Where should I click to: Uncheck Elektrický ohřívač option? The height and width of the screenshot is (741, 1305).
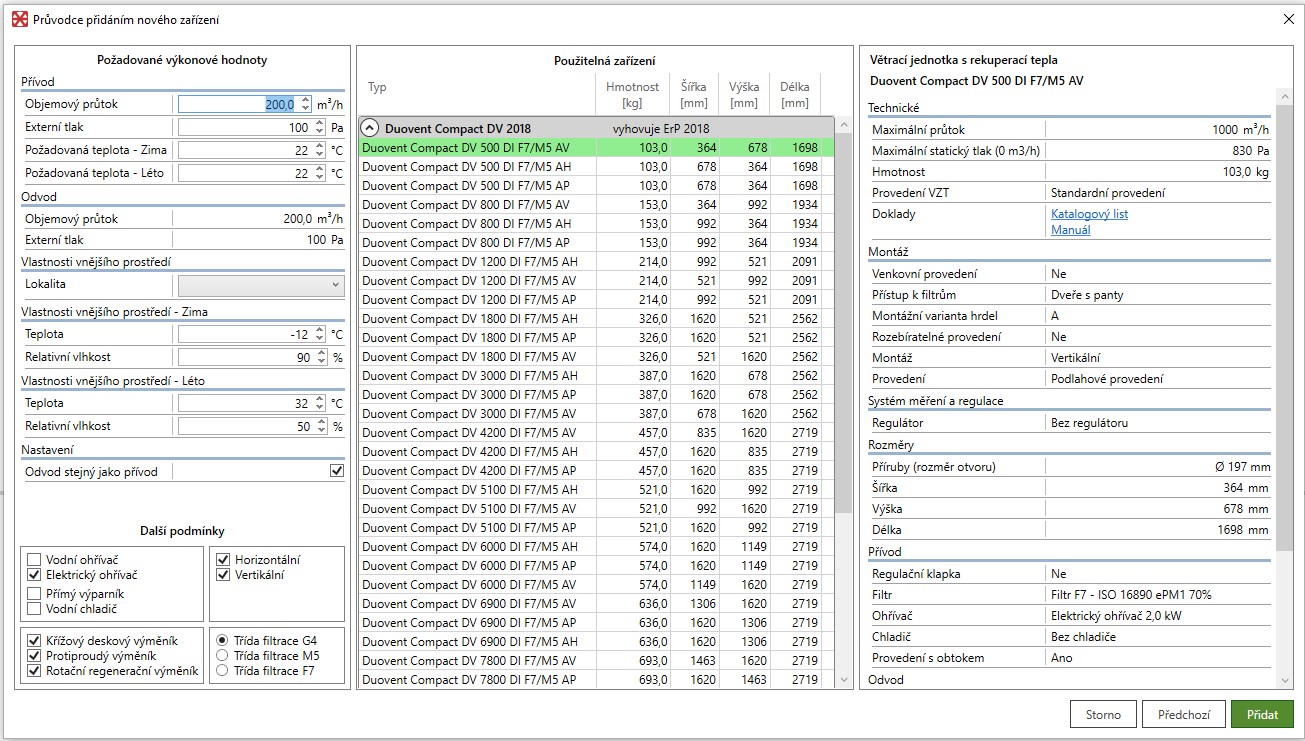(x=34, y=575)
